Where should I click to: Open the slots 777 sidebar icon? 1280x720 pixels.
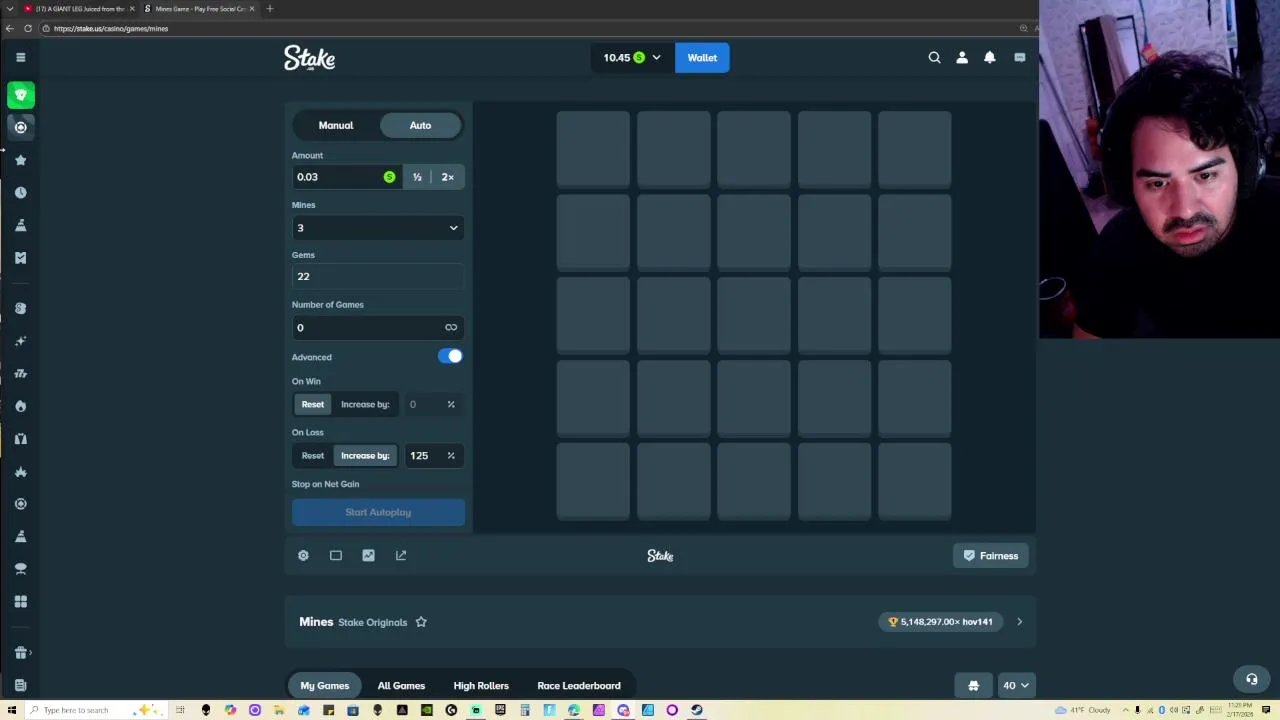click(20, 373)
